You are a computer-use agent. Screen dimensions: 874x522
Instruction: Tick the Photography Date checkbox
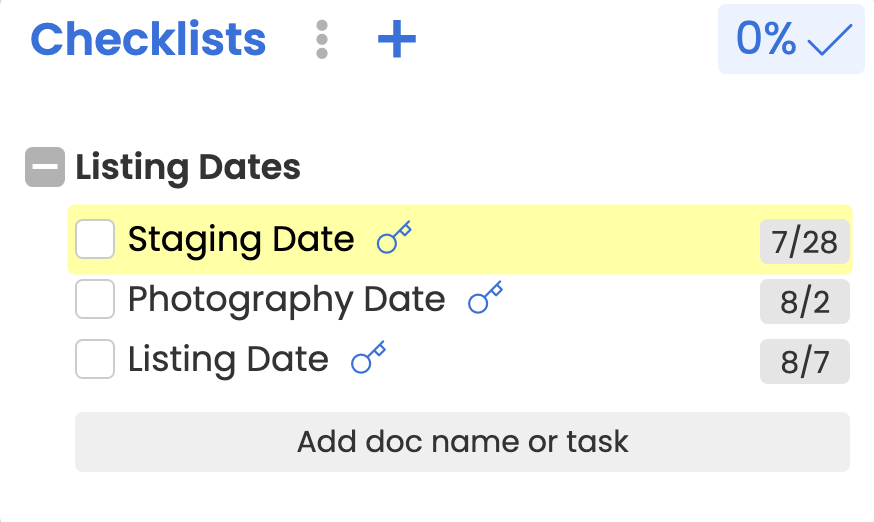pyautogui.click(x=95, y=300)
